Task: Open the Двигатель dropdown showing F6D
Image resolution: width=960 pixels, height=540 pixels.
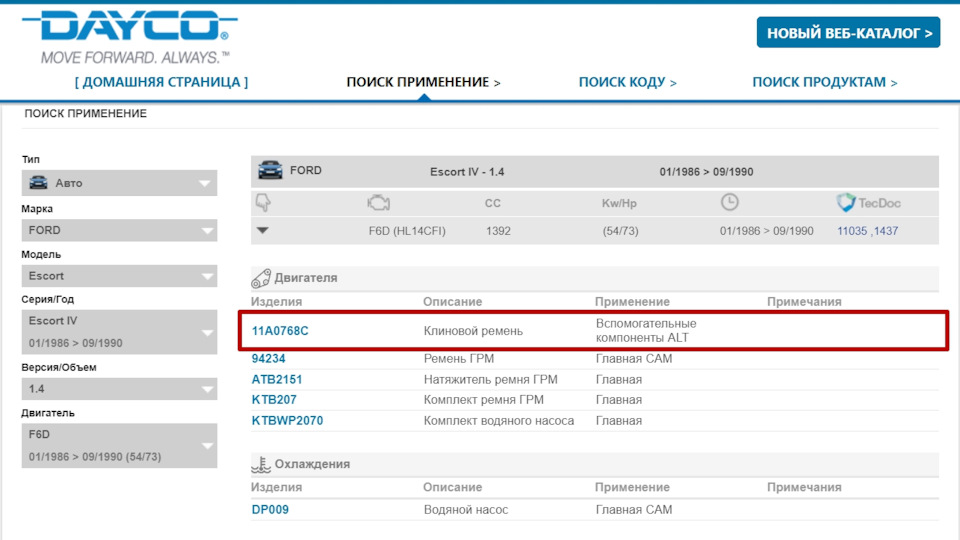Action: pos(119,446)
